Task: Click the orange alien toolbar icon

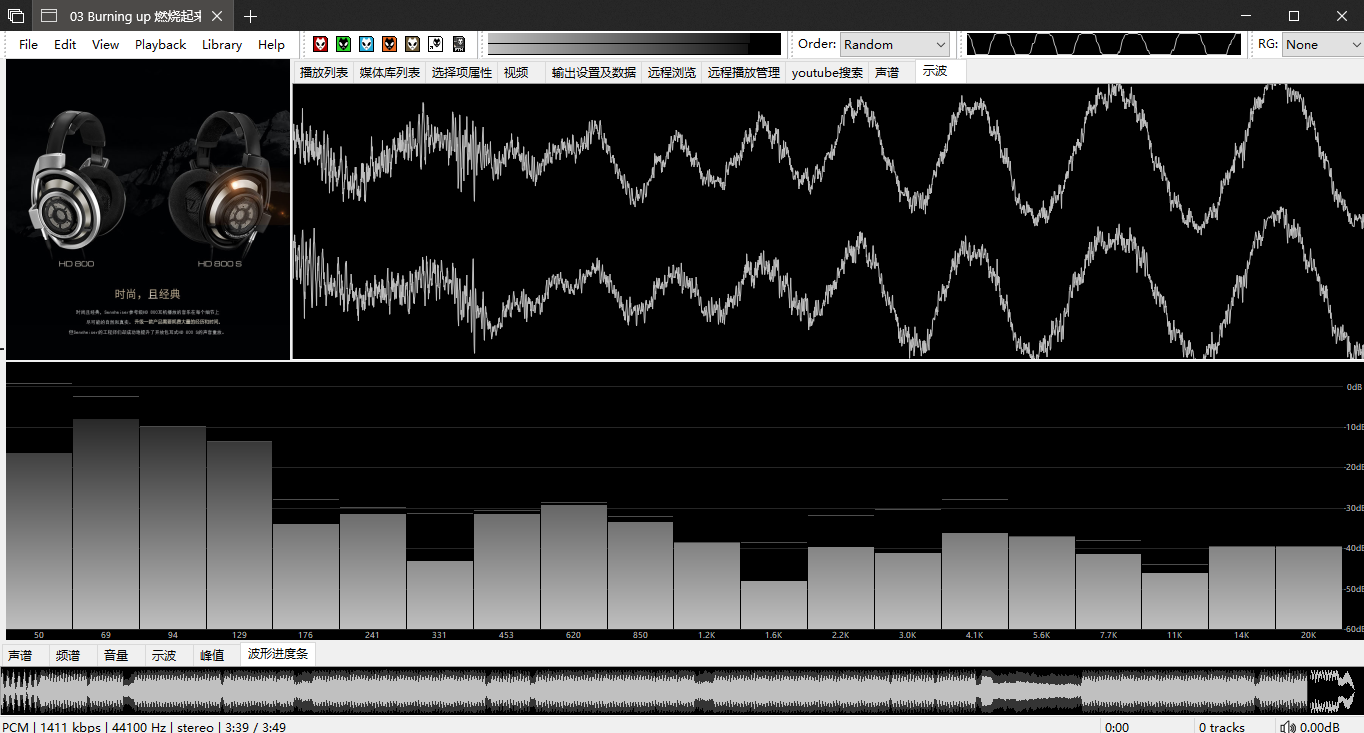Action: [389, 44]
